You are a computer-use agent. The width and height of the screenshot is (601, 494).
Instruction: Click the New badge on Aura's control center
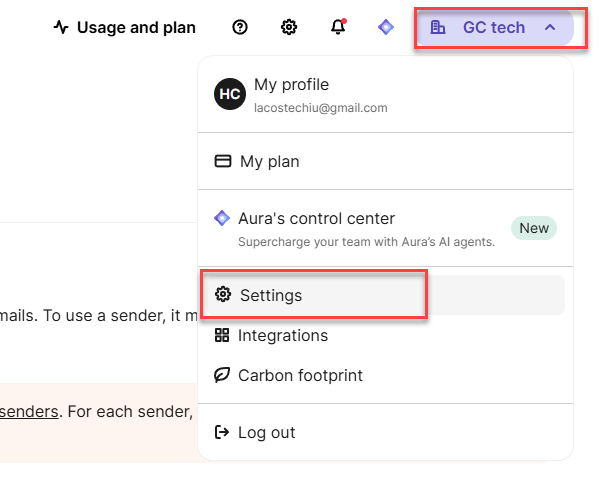pos(534,228)
